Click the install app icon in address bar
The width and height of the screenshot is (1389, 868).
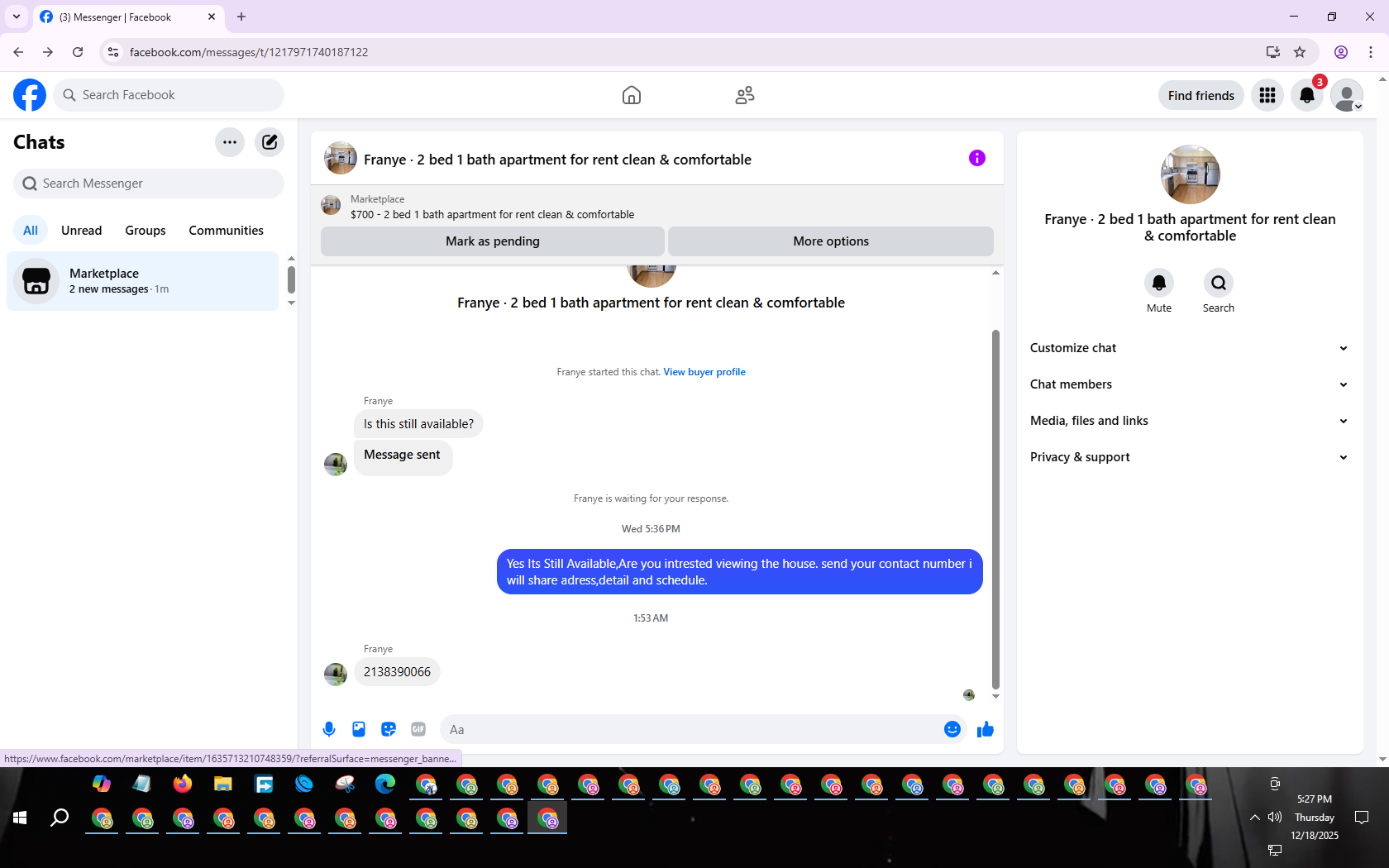coord(1273,52)
